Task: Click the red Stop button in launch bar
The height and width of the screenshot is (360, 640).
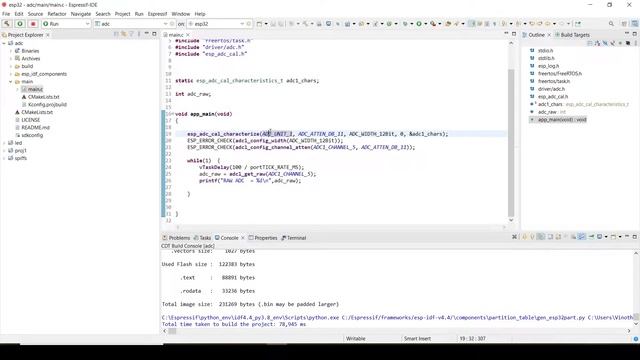Action: [33, 24]
